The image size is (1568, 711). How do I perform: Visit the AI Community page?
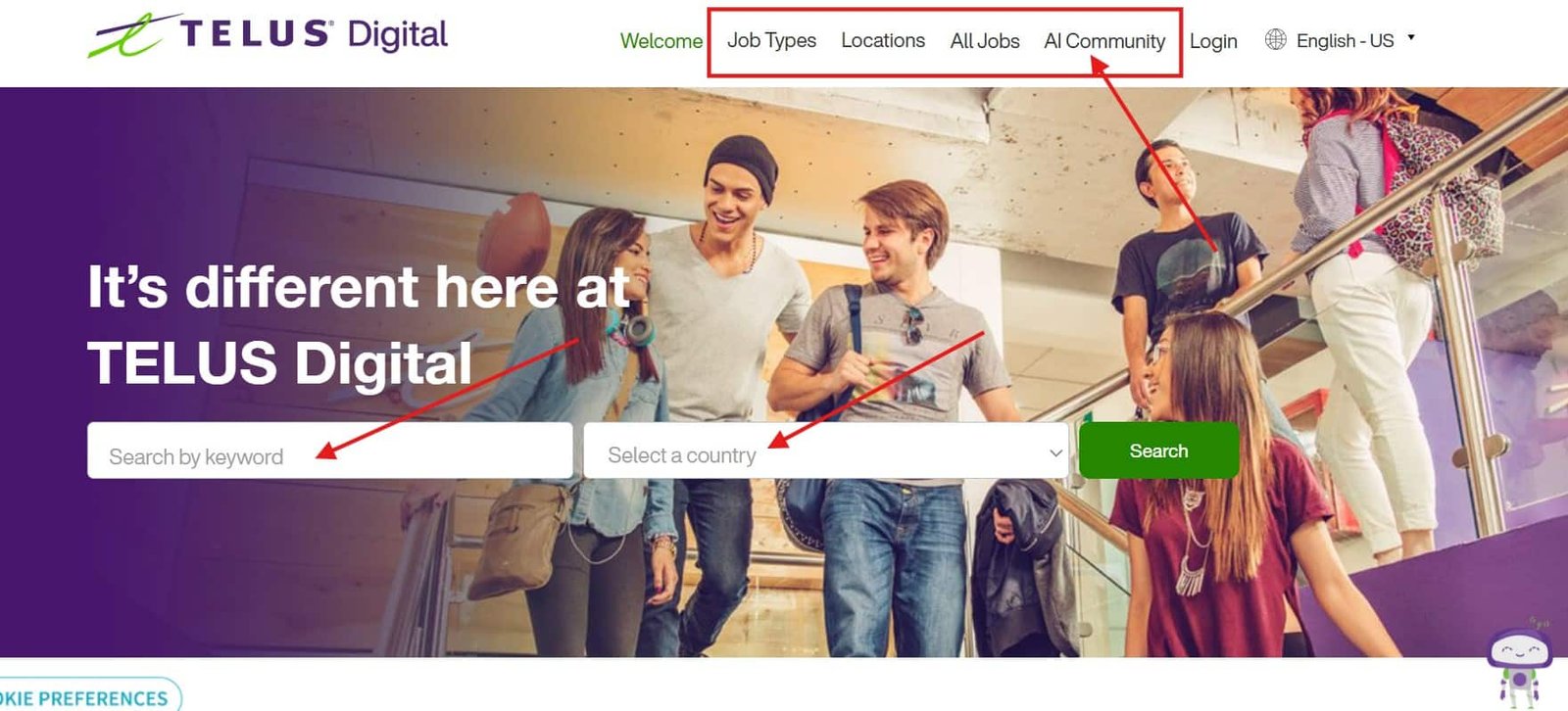coord(1104,41)
